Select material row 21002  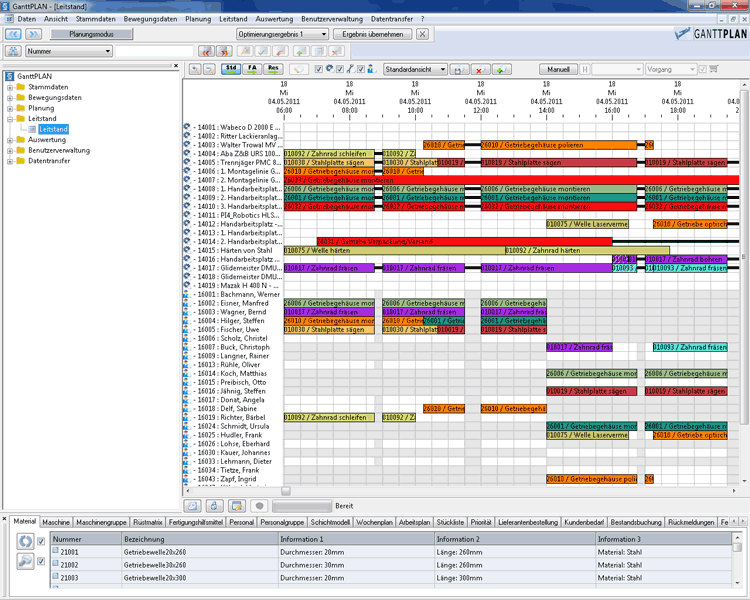391,565
